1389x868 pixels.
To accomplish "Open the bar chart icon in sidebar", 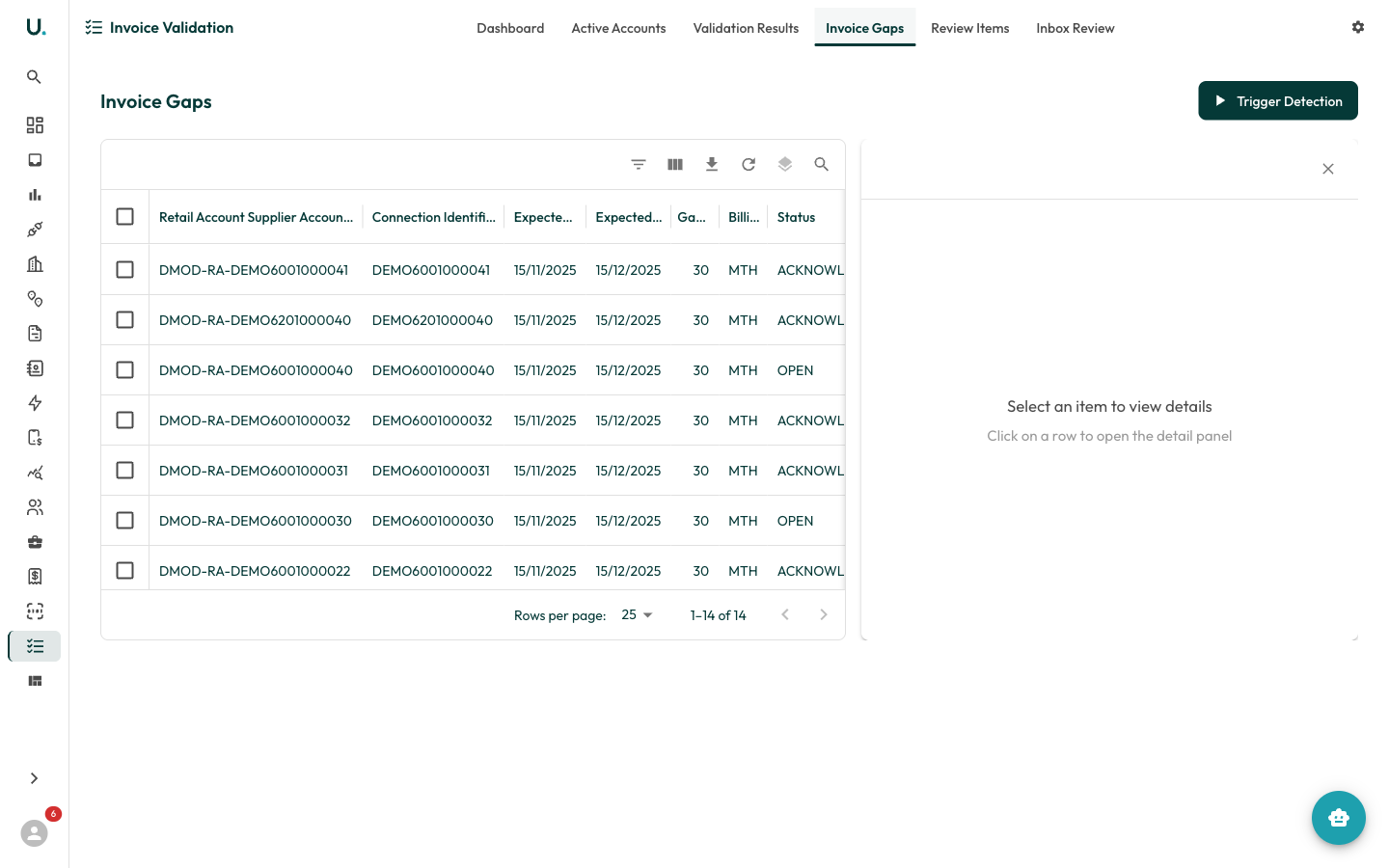I will (35, 195).
